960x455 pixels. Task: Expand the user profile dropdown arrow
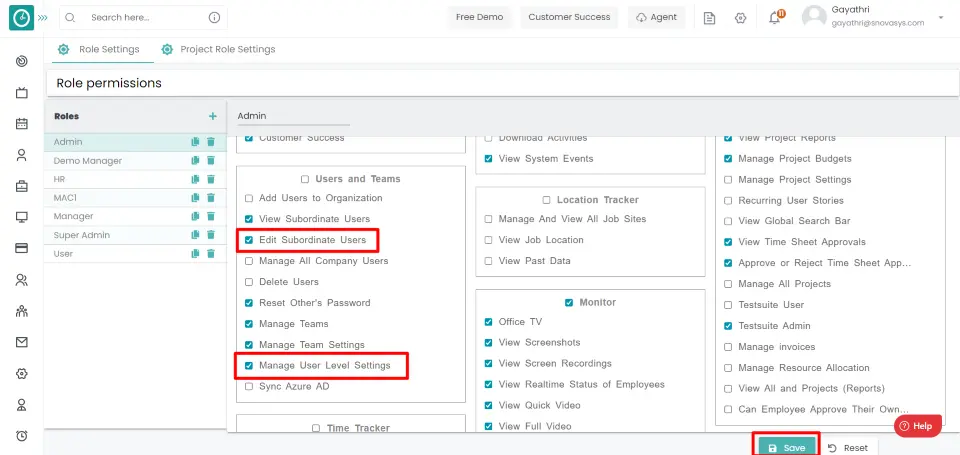941,18
